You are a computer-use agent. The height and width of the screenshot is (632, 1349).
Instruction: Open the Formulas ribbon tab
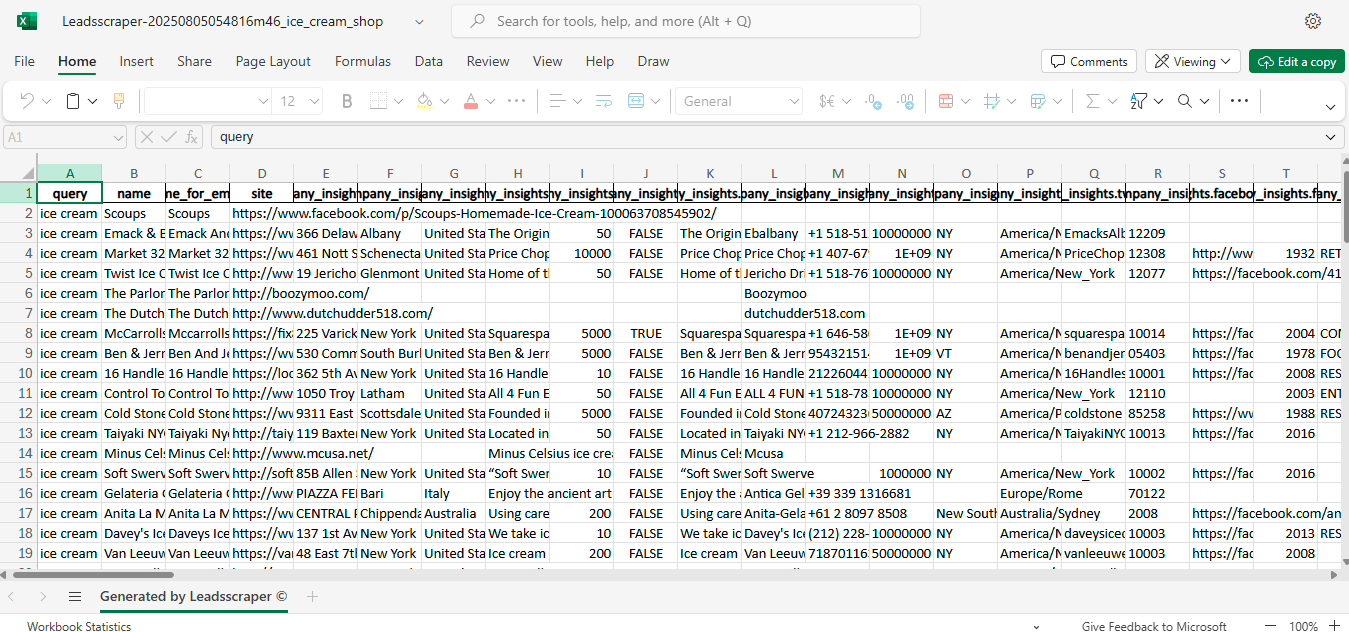363,61
